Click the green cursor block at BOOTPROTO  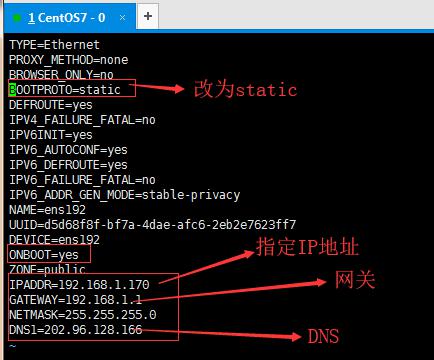[x=12, y=90]
